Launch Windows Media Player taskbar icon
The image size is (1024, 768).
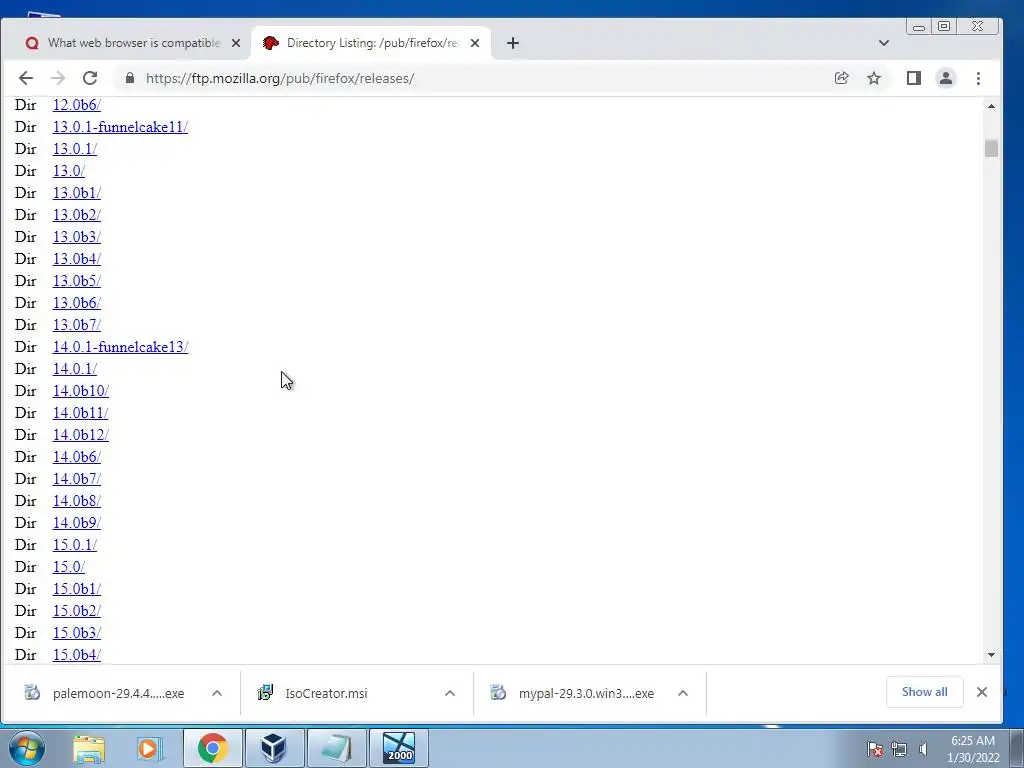point(149,748)
